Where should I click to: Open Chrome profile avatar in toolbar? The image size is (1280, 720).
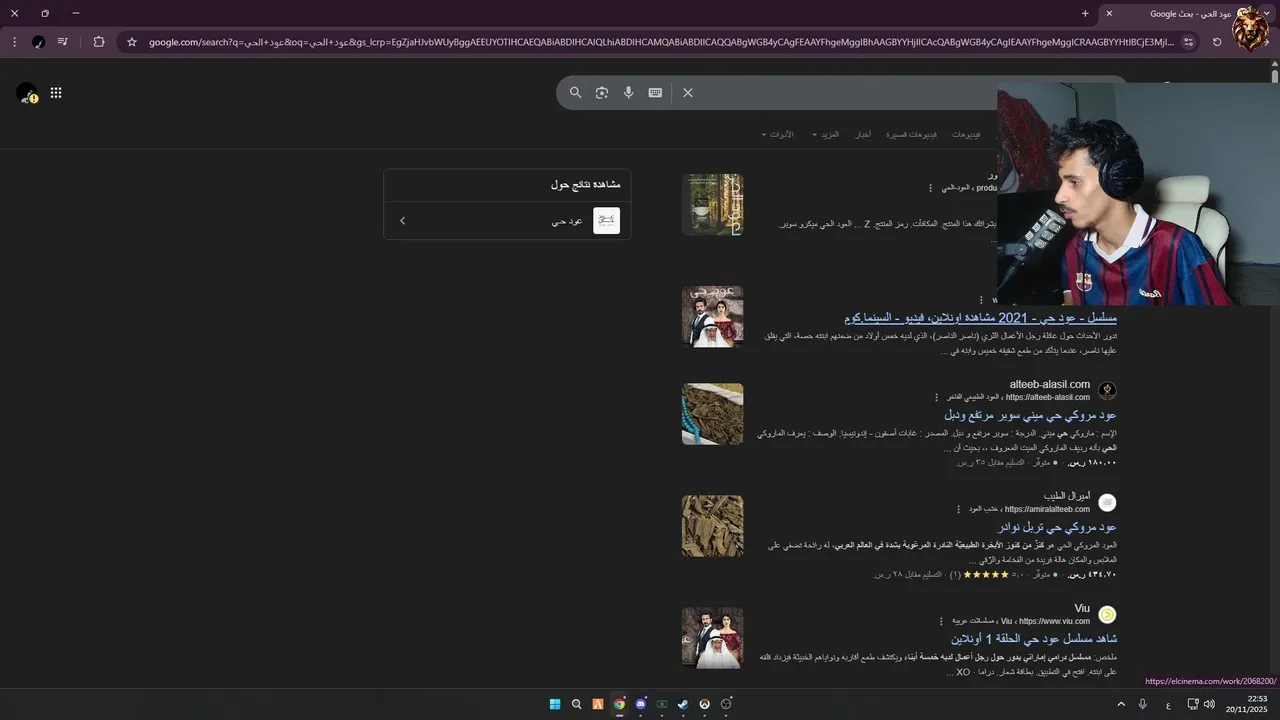38,42
